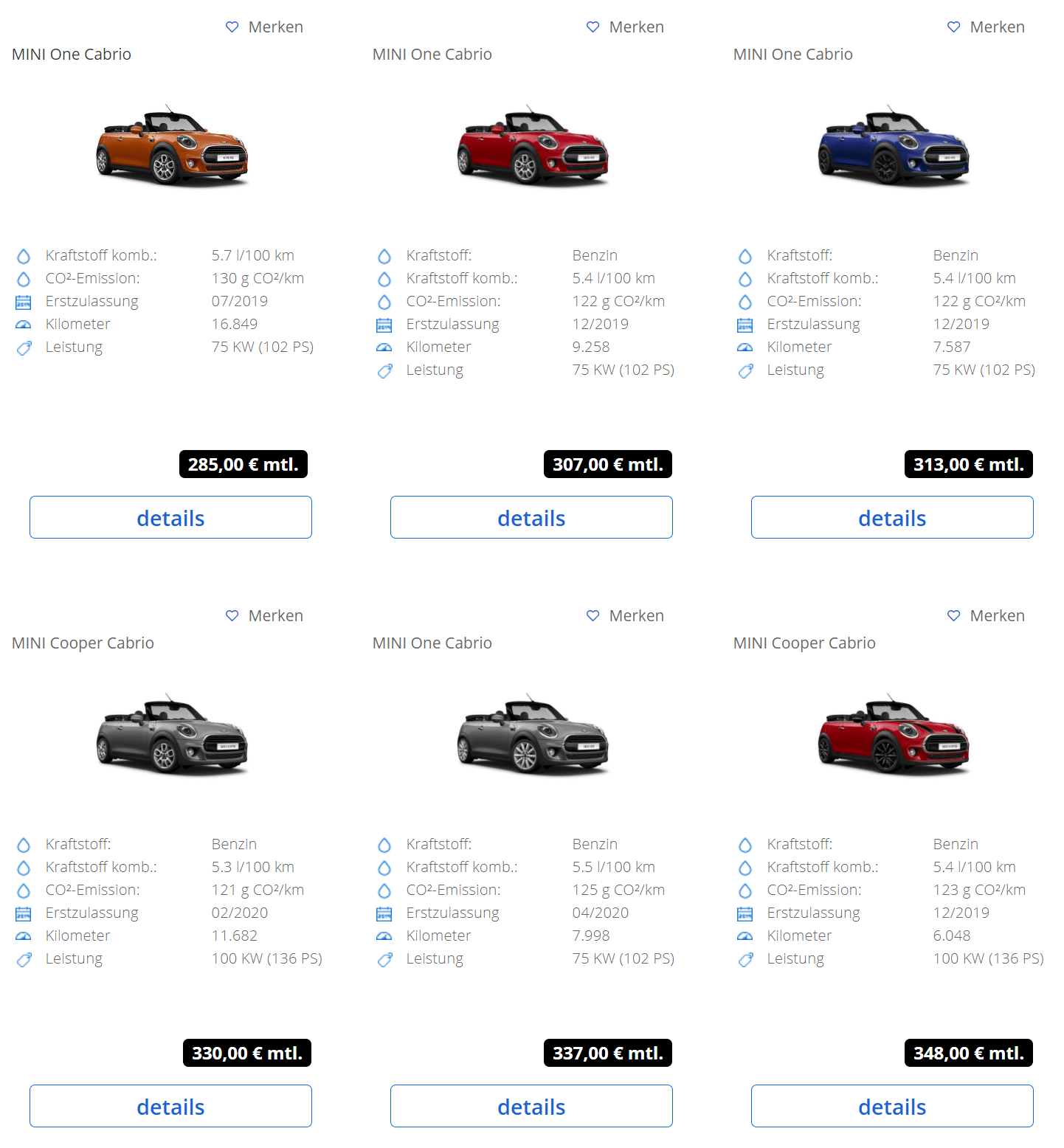
Task: Click the drop icon beside Kraftstoff komb. 5.5 l/100 km
Action: click(384, 868)
